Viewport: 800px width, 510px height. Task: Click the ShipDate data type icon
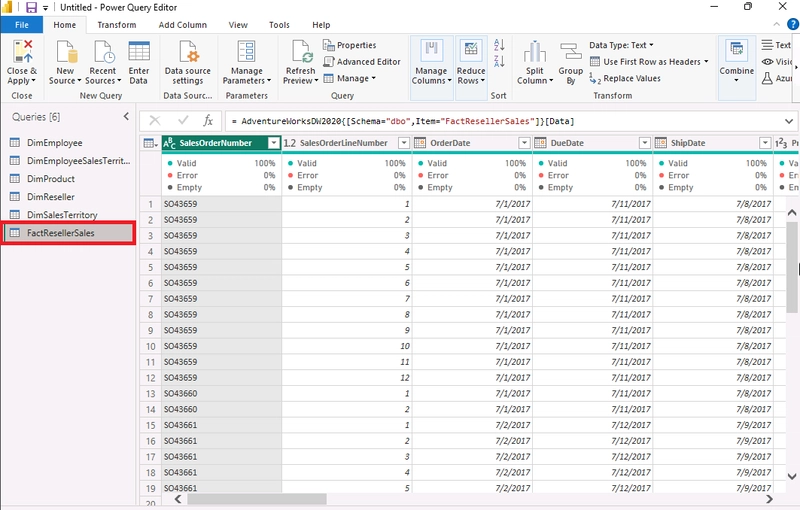(x=661, y=143)
